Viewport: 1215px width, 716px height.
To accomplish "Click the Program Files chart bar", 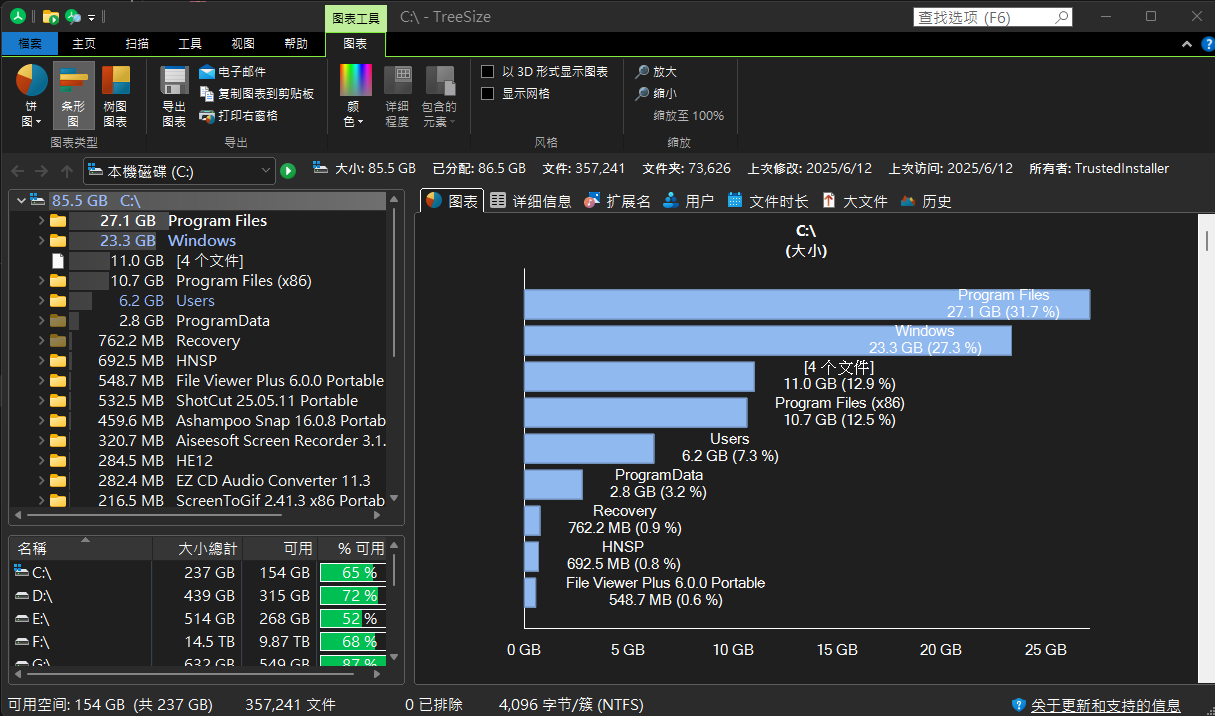I will (x=806, y=304).
